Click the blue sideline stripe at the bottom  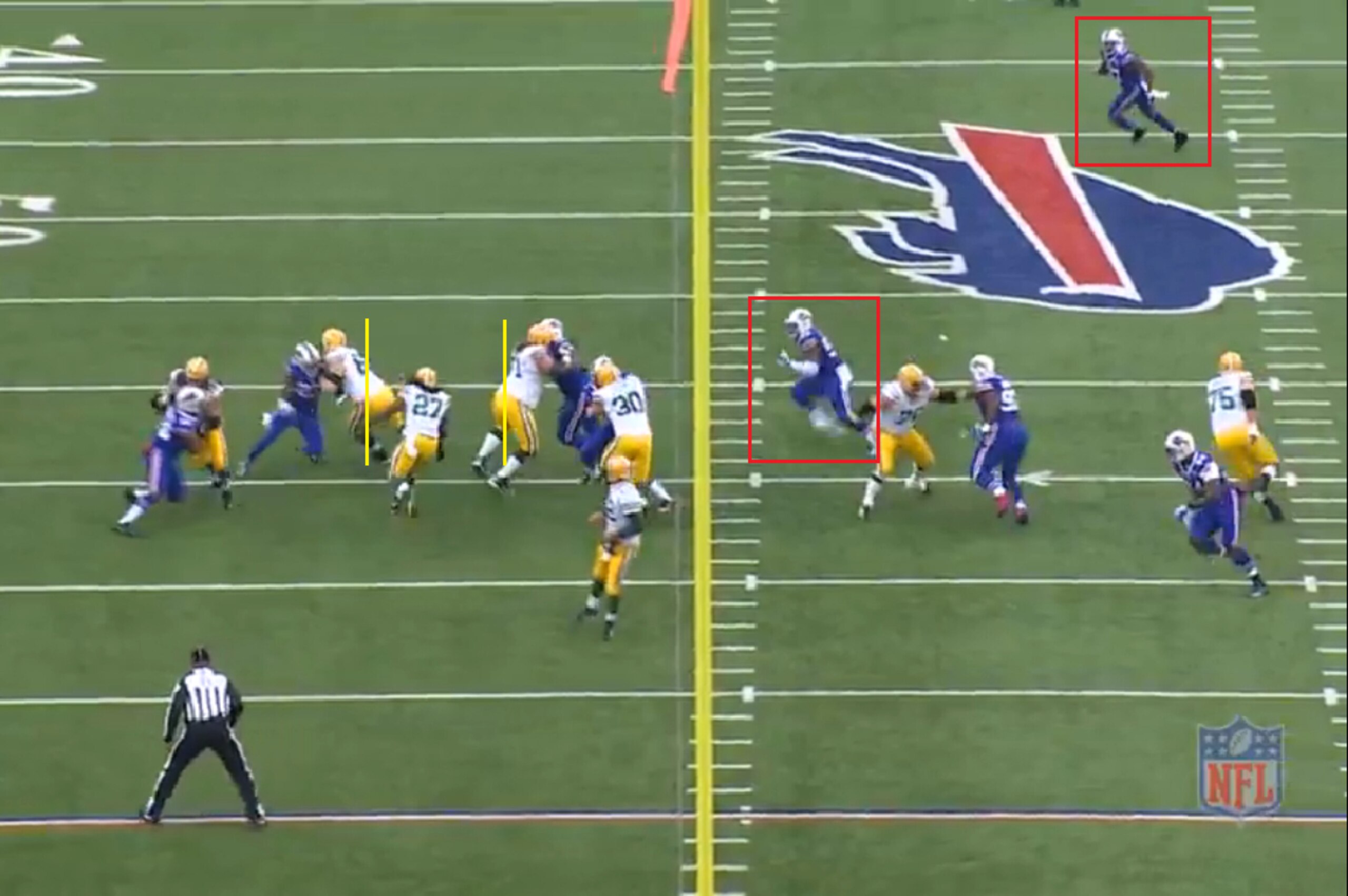click(675, 817)
